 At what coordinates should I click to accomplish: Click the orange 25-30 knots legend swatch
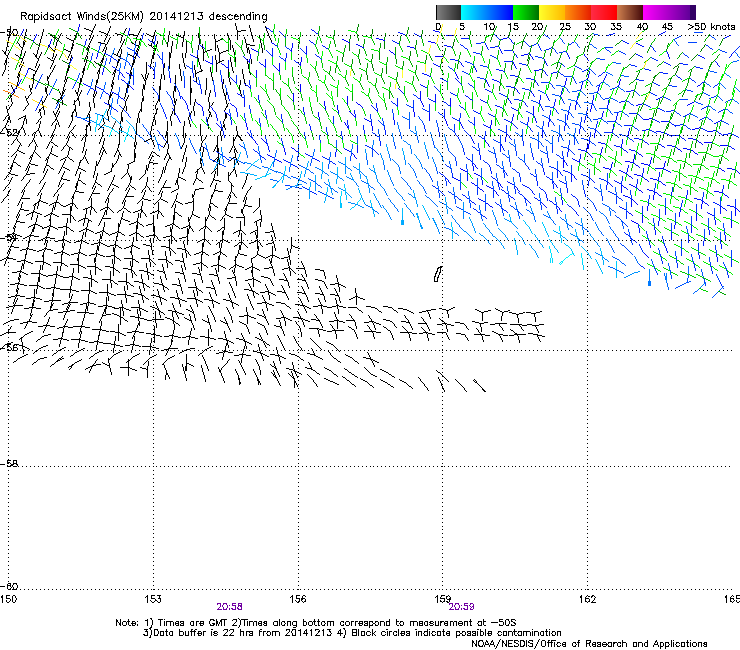pyautogui.click(x=578, y=12)
